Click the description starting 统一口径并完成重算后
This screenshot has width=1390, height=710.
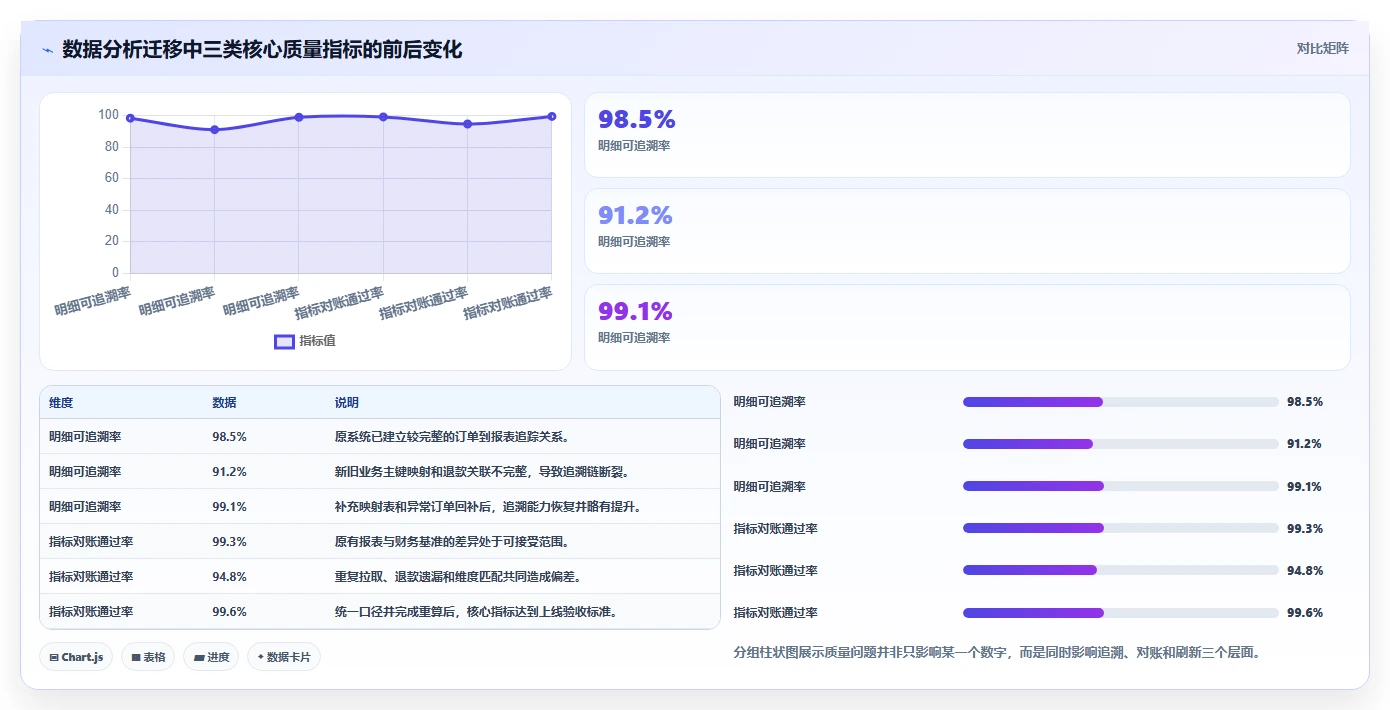click(x=475, y=612)
